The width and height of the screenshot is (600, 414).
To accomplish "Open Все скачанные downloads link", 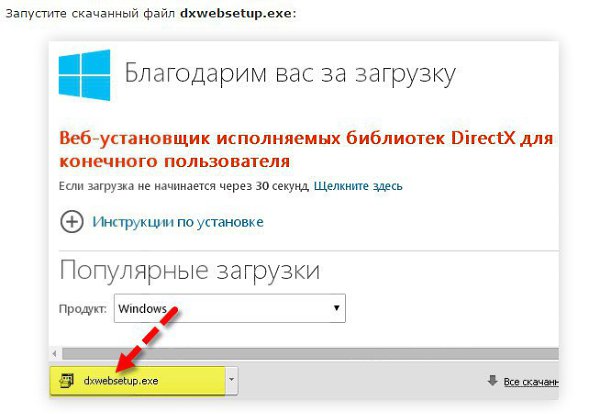I will [x=529, y=381].
